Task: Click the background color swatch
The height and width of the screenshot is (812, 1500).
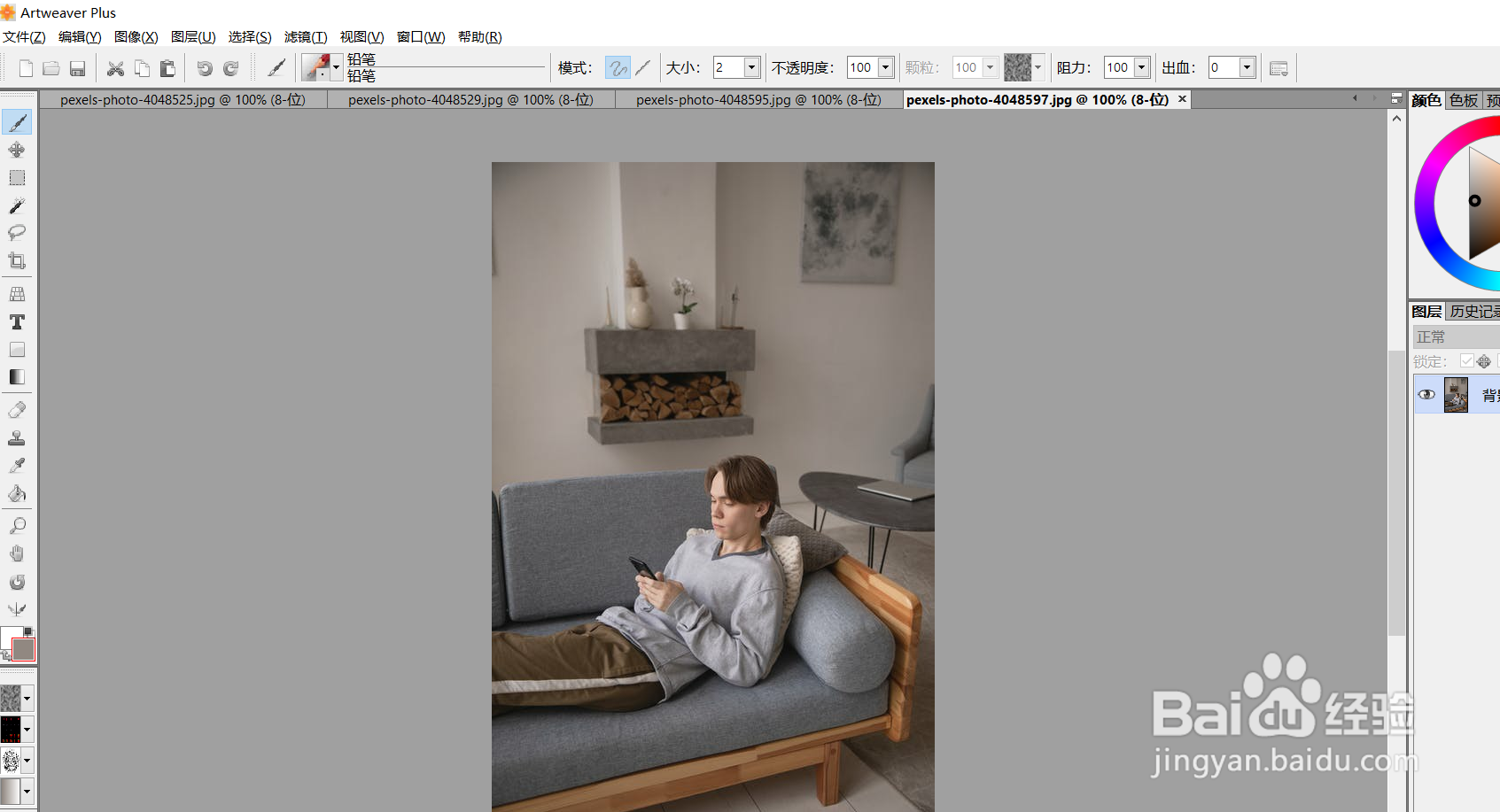Action: tap(24, 650)
